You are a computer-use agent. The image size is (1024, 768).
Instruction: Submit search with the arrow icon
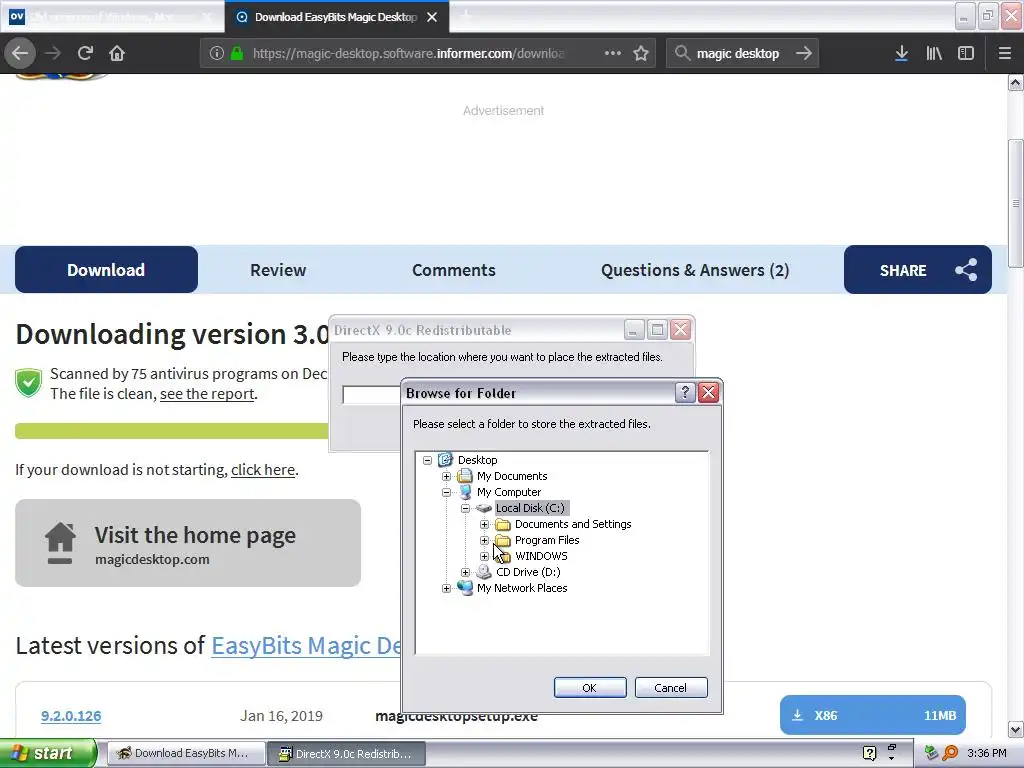pyautogui.click(x=804, y=53)
